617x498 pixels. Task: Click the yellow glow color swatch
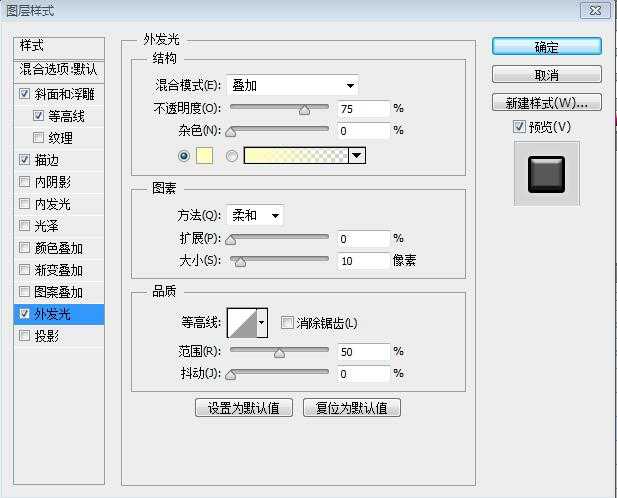[205, 156]
